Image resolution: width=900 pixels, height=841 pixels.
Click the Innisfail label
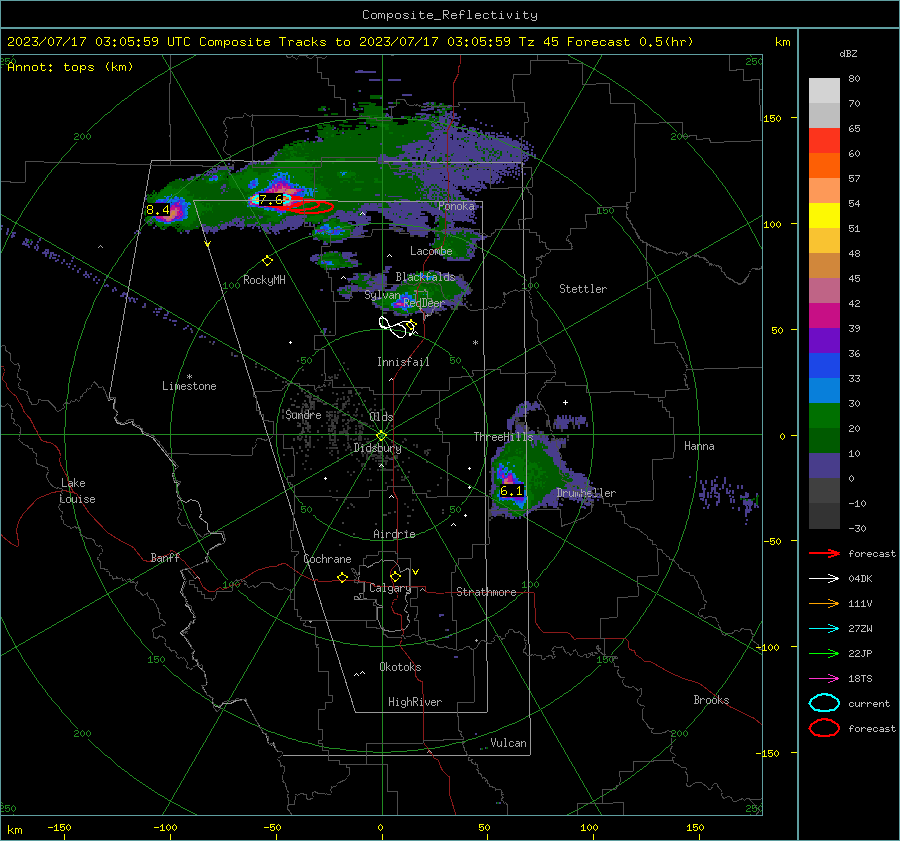(403, 362)
